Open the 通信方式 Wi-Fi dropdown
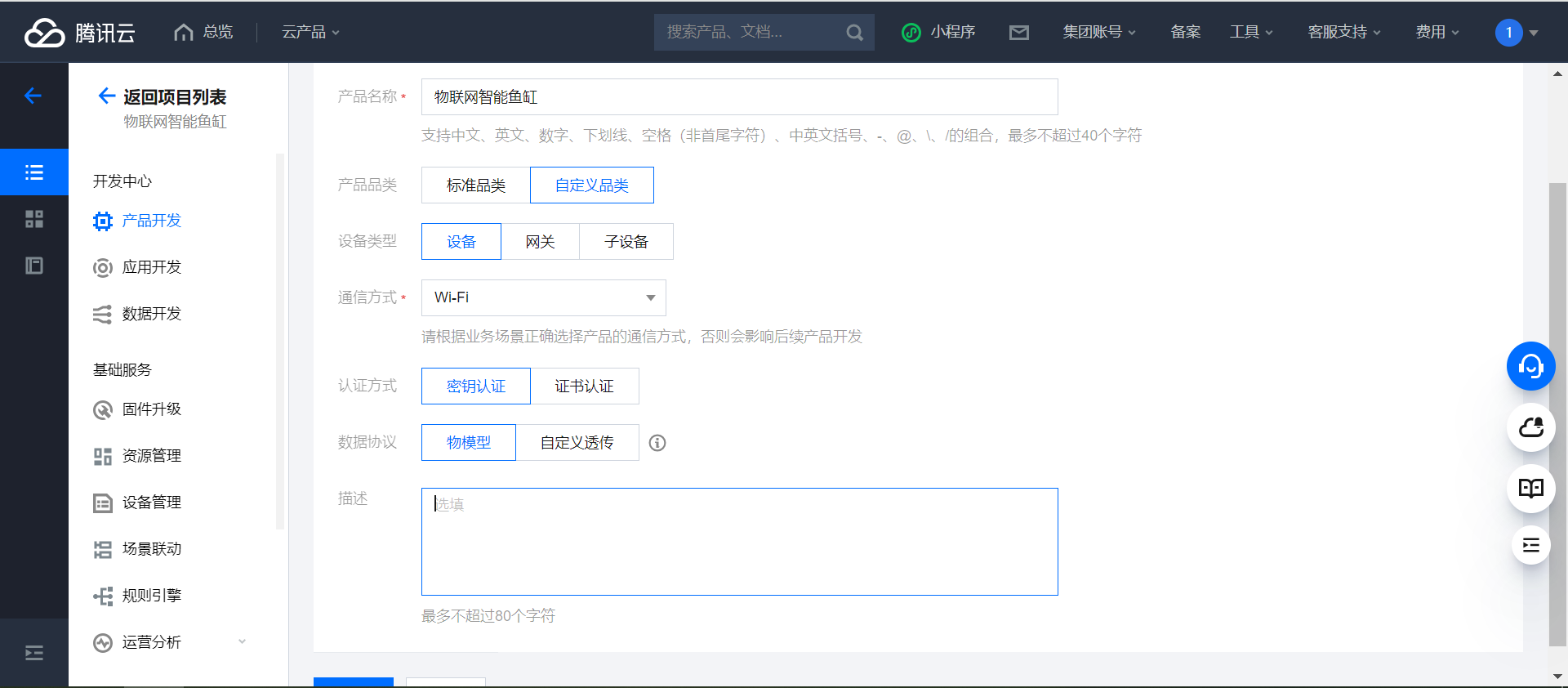Screen dimensions: 1568x688 tap(543, 298)
